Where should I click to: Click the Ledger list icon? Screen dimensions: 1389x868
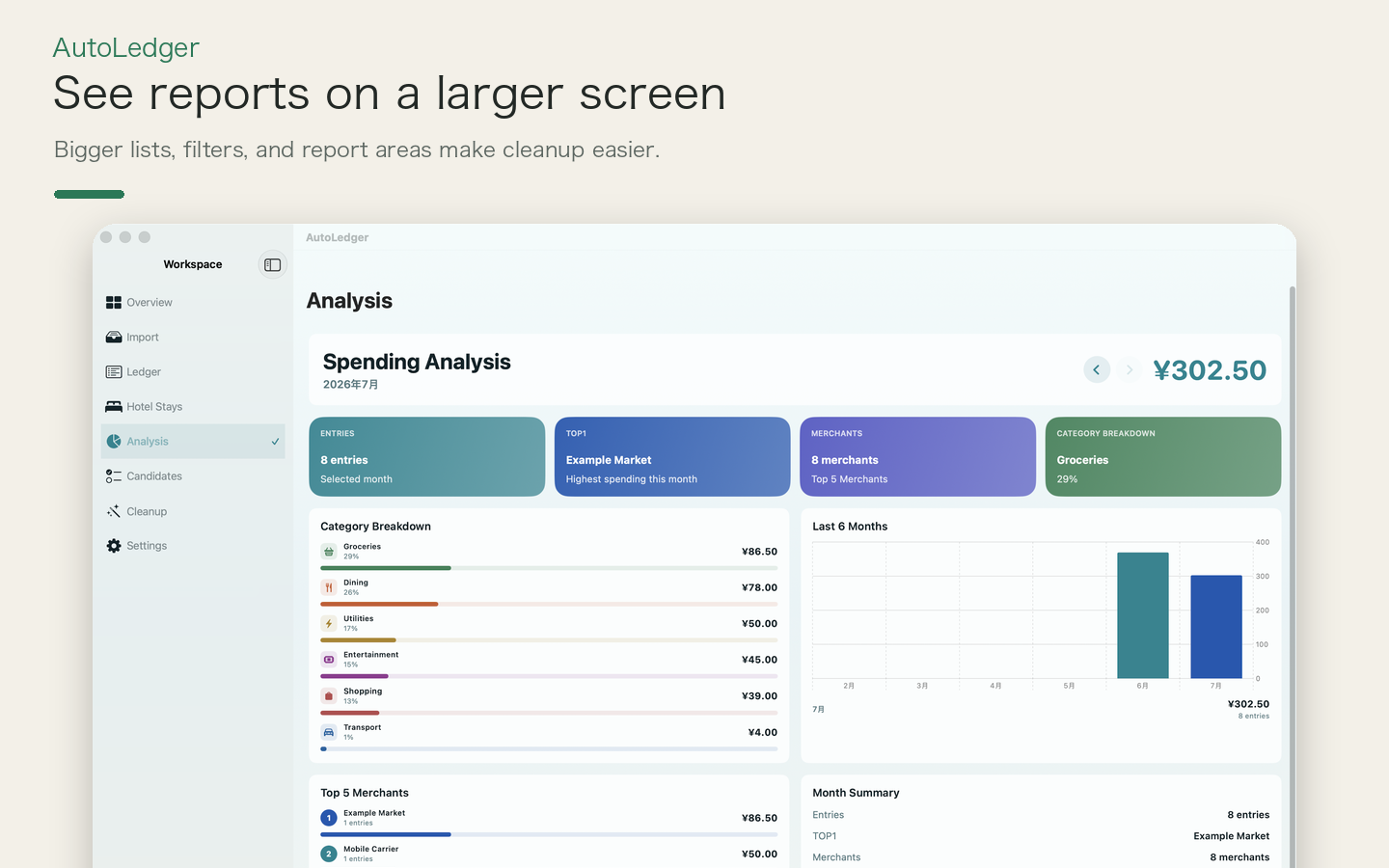114,371
